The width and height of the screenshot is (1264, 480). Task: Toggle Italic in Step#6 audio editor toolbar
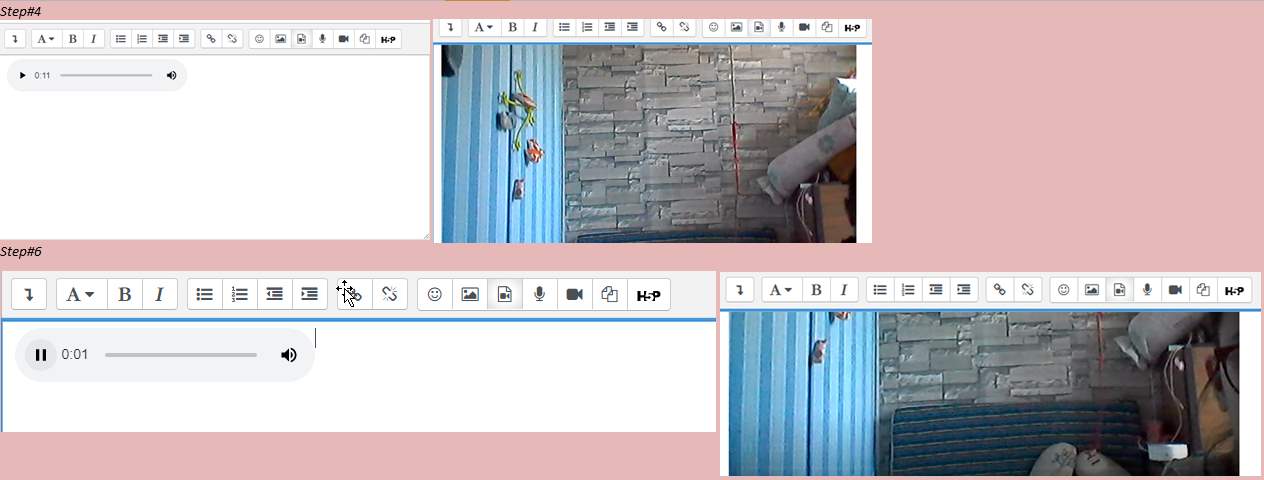click(x=160, y=294)
